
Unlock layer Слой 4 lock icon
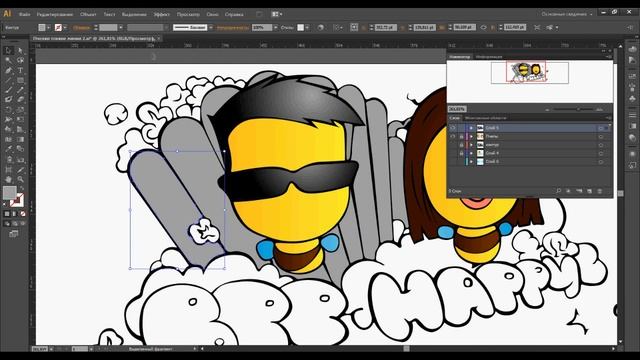461,153
